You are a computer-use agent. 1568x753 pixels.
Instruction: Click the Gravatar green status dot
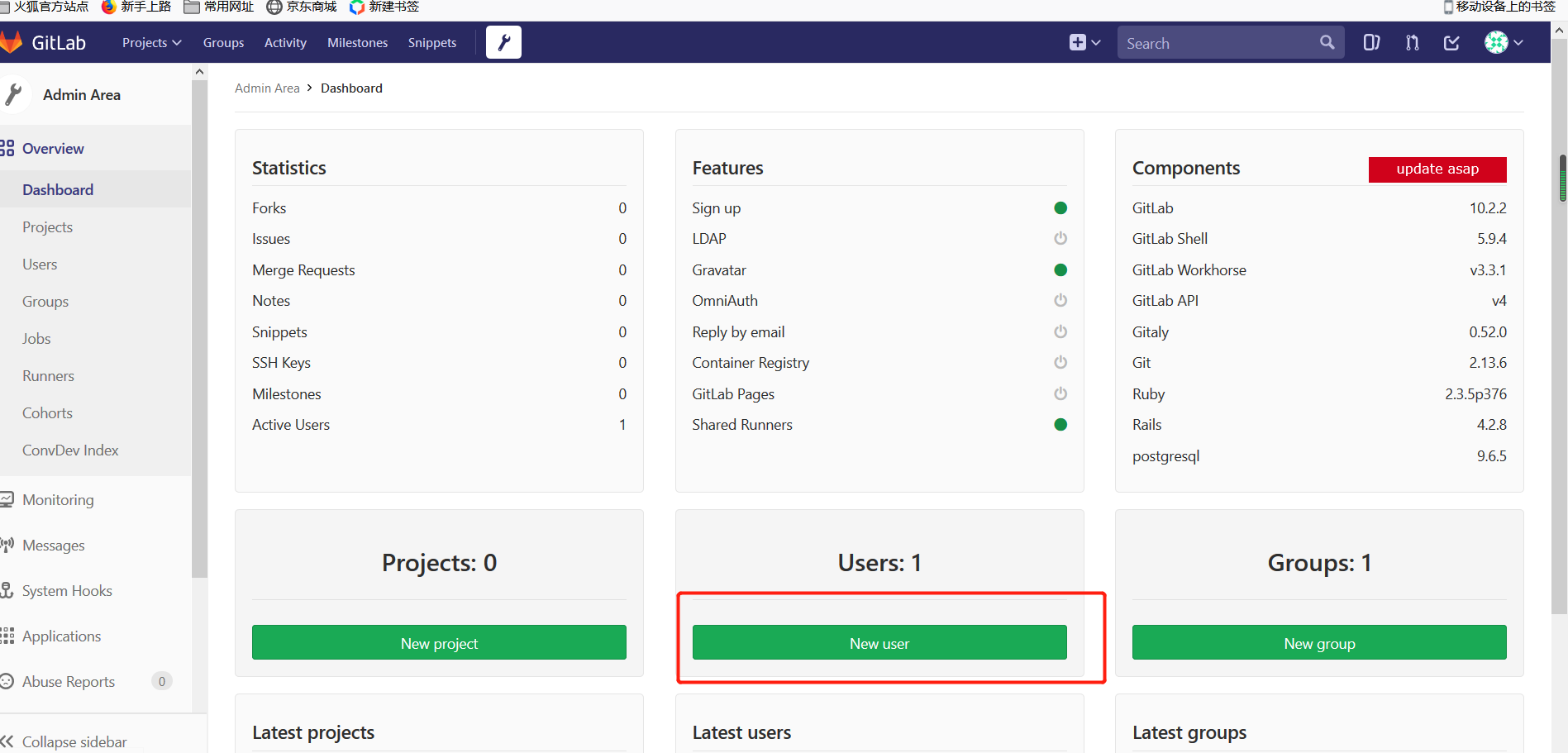[x=1060, y=270]
